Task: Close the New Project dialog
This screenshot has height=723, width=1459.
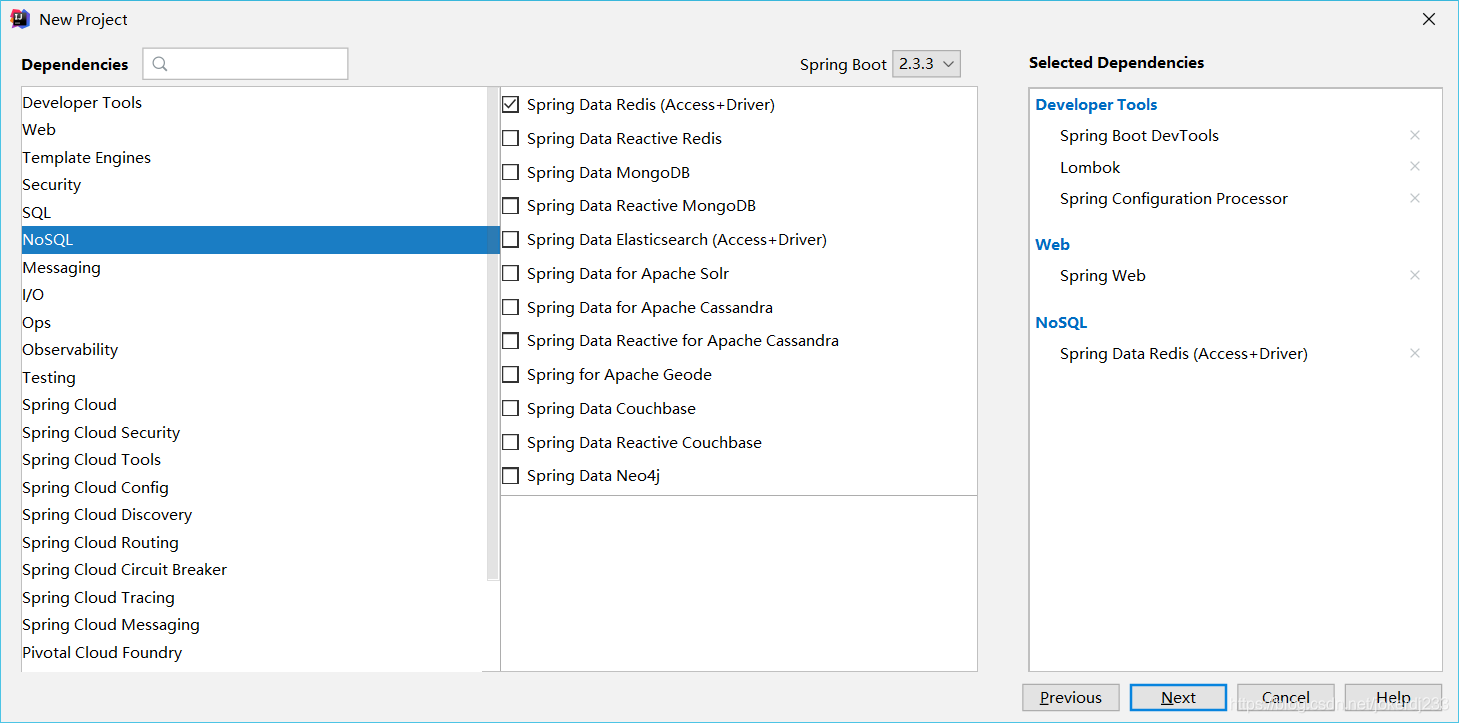Action: coord(1429,19)
